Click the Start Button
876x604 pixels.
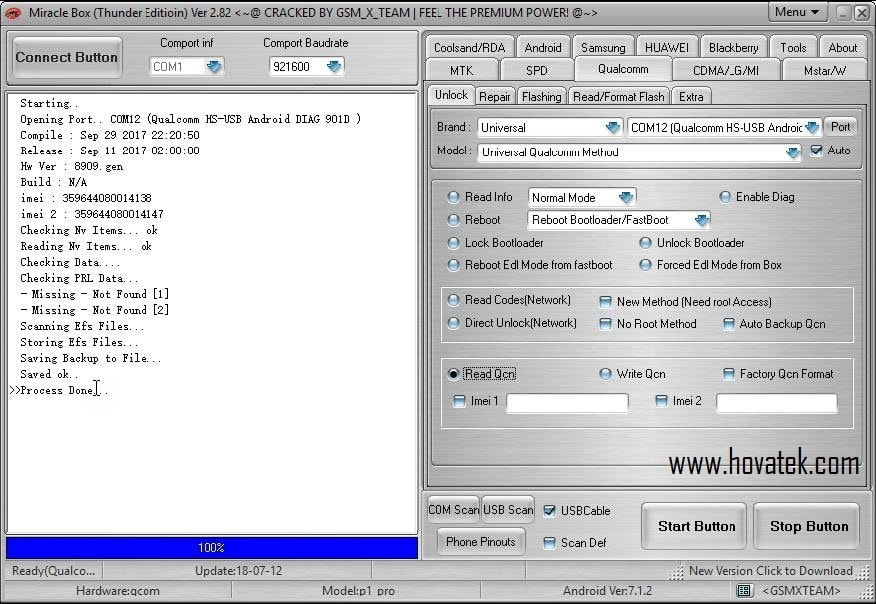click(x=693, y=525)
